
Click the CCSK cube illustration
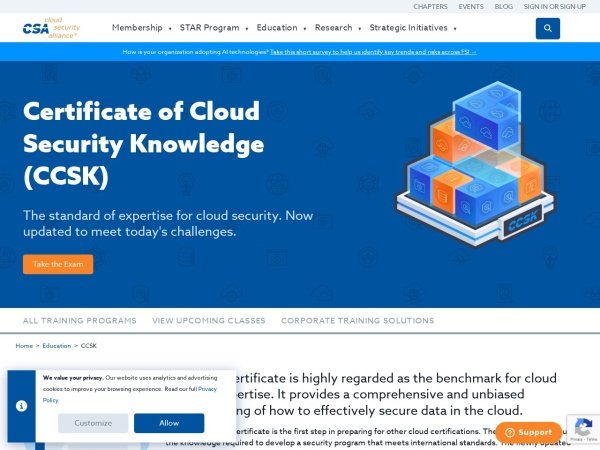click(x=475, y=164)
